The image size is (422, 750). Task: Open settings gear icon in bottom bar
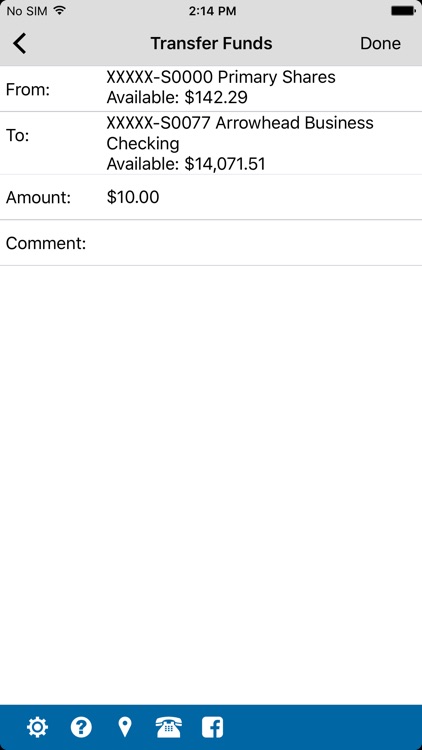37,727
